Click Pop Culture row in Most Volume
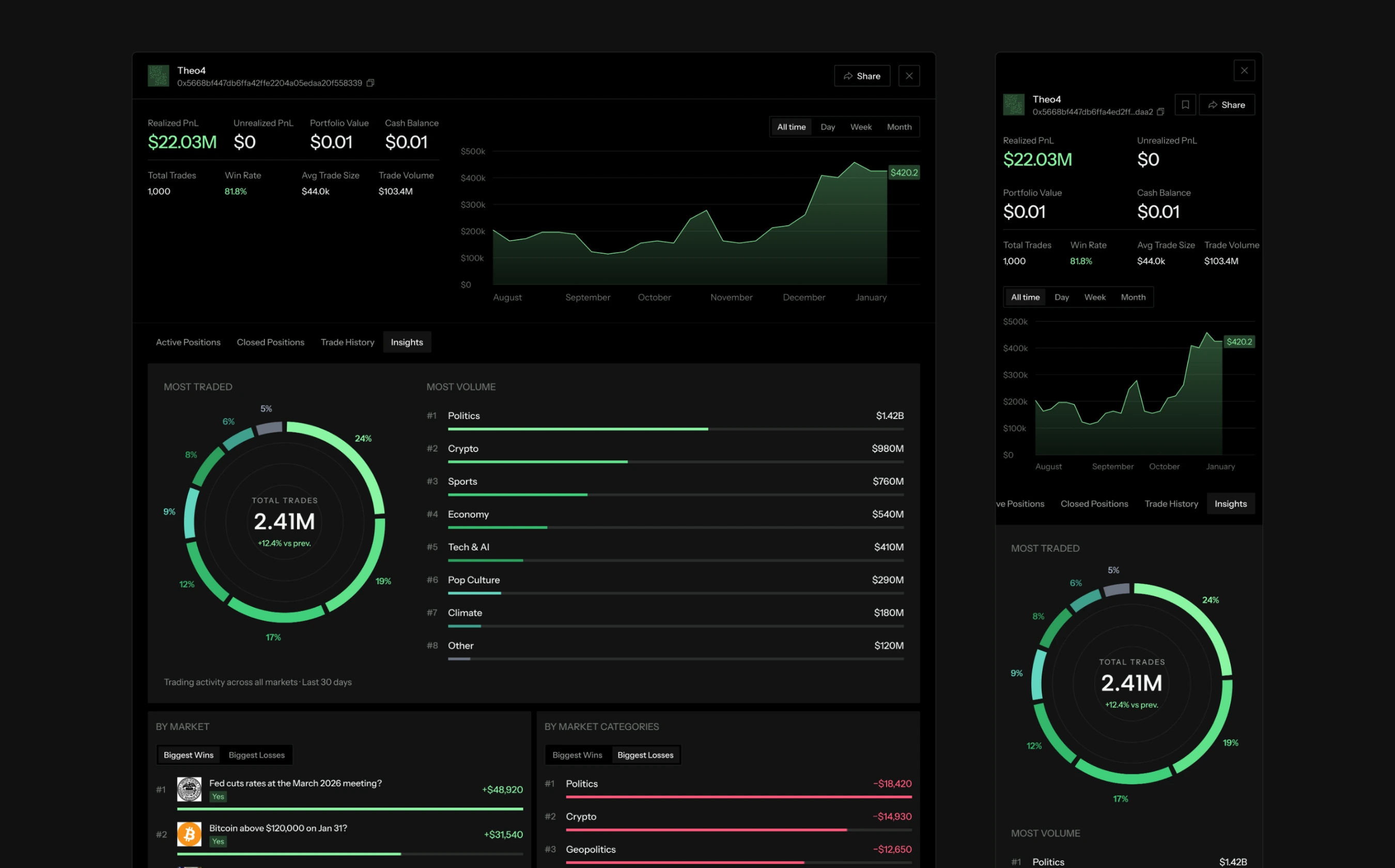 [665, 584]
